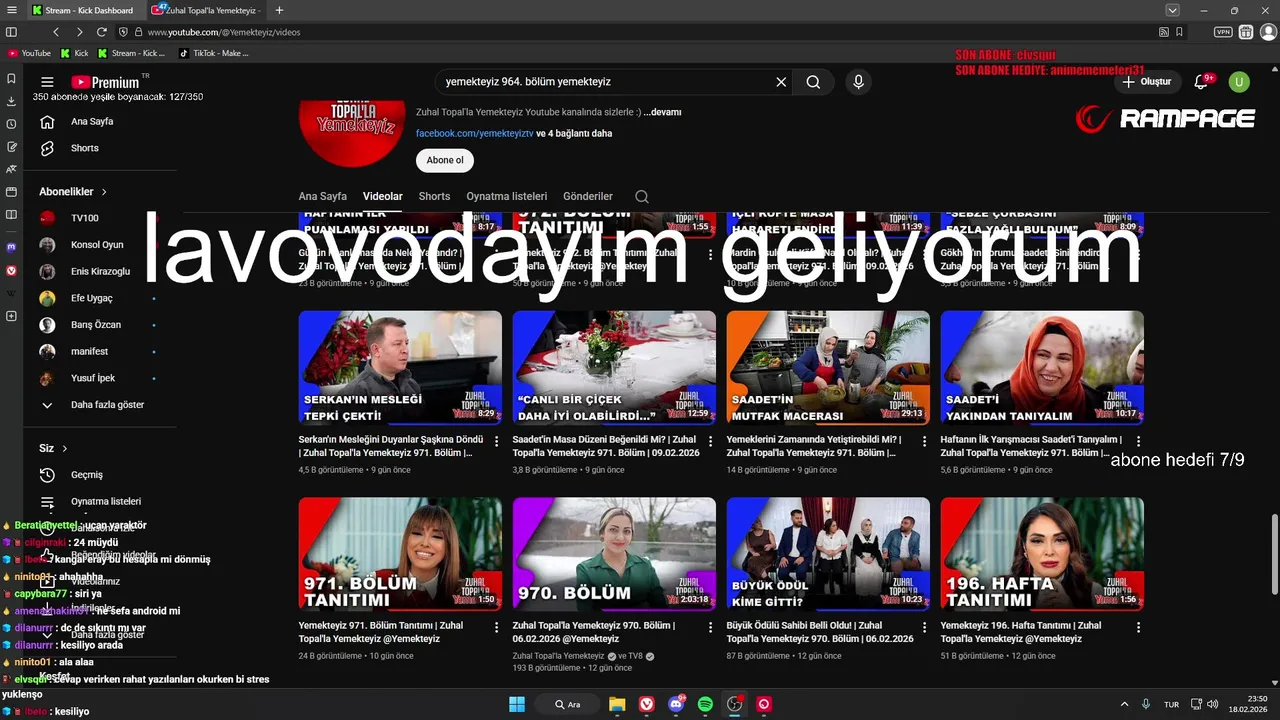The height and width of the screenshot is (720, 1280).
Task: Open File Explorer from the taskbar
Action: 617,704
